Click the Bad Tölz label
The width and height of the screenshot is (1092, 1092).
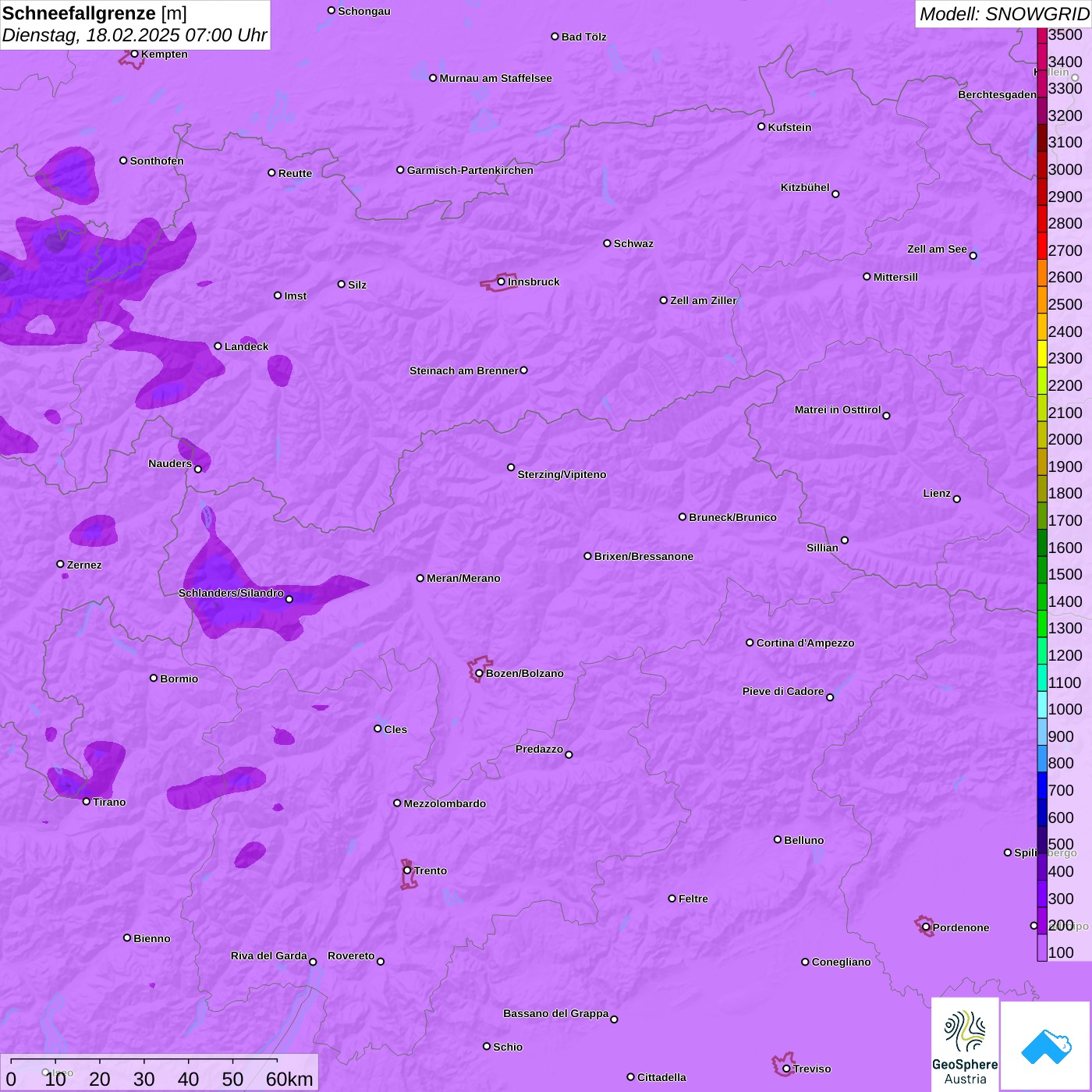point(583,37)
